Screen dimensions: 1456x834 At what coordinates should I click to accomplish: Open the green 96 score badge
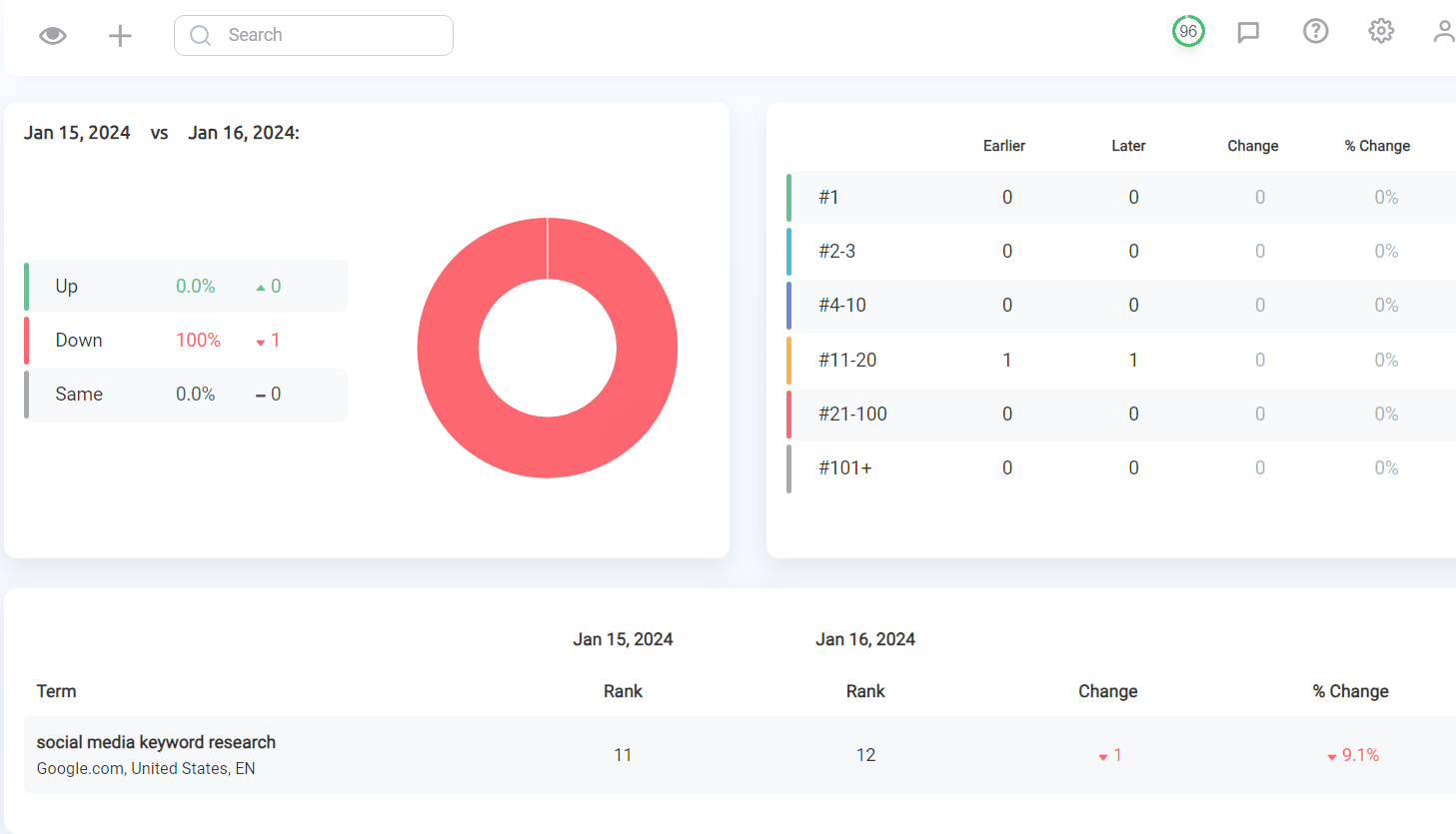click(1188, 31)
